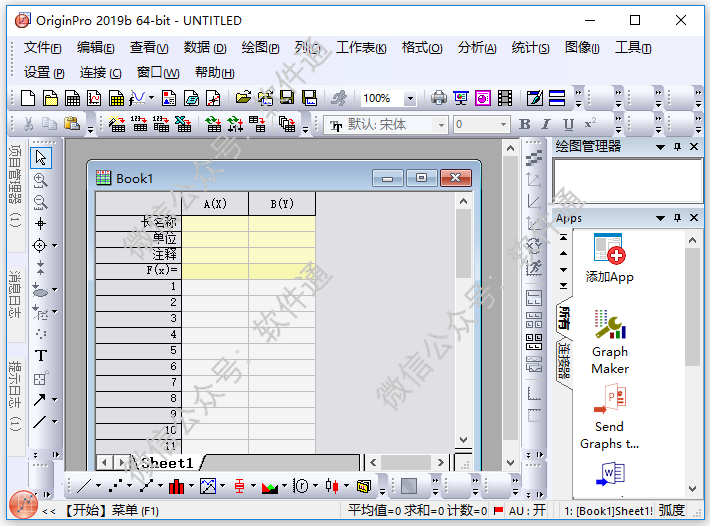Select the Screen Reader crosshair tool
Image resolution: width=710 pixels, height=526 pixels.
(x=41, y=224)
